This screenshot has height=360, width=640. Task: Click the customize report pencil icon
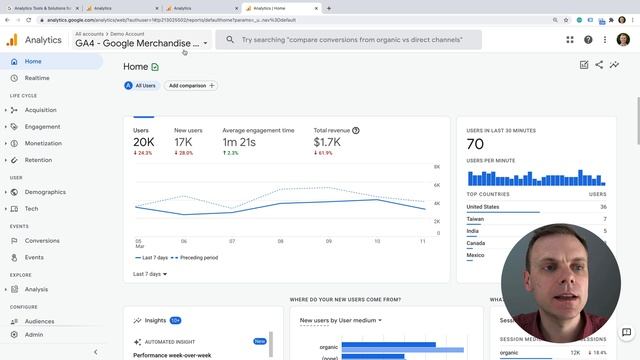(x=584, y=65)
